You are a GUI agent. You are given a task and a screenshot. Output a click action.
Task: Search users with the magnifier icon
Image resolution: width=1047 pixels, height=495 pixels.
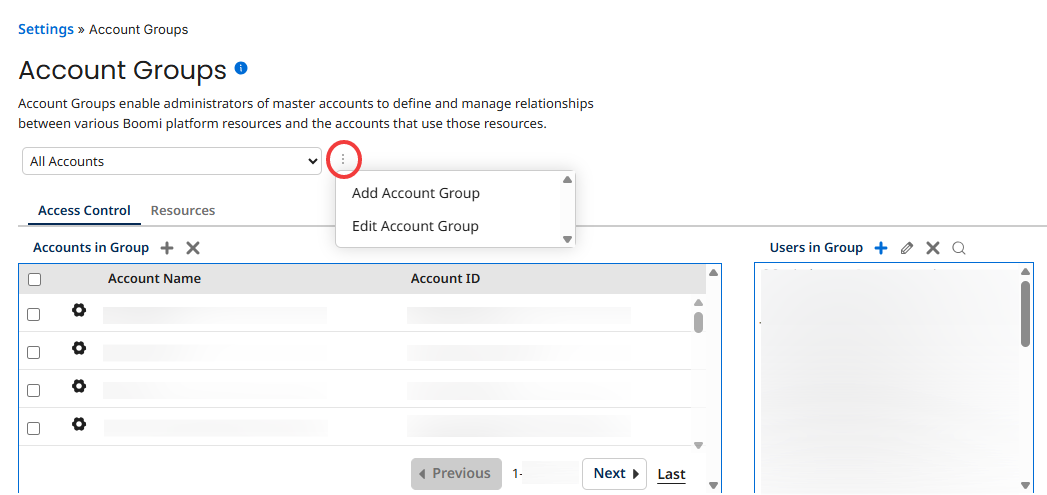pyautogui.click(x=959, y=248)
